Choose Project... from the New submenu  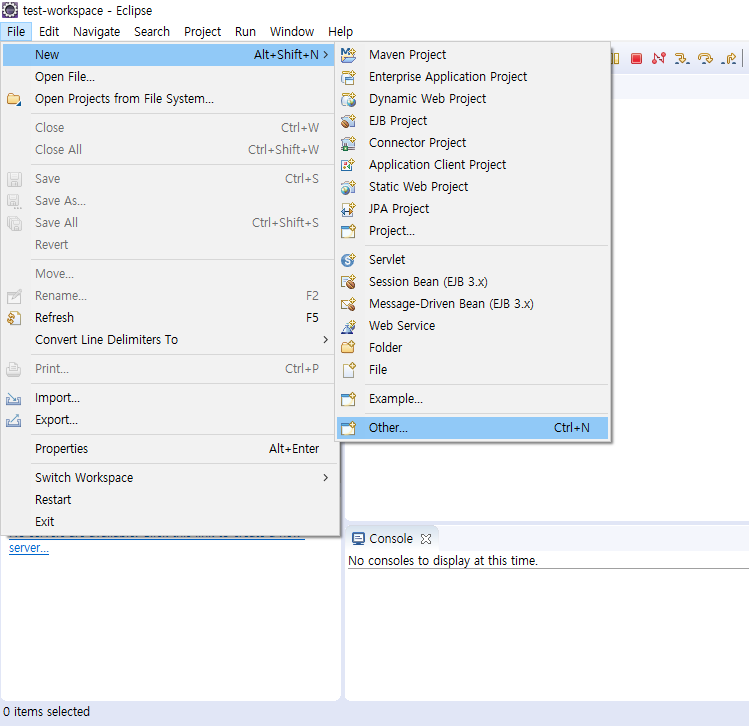[472, 231]
